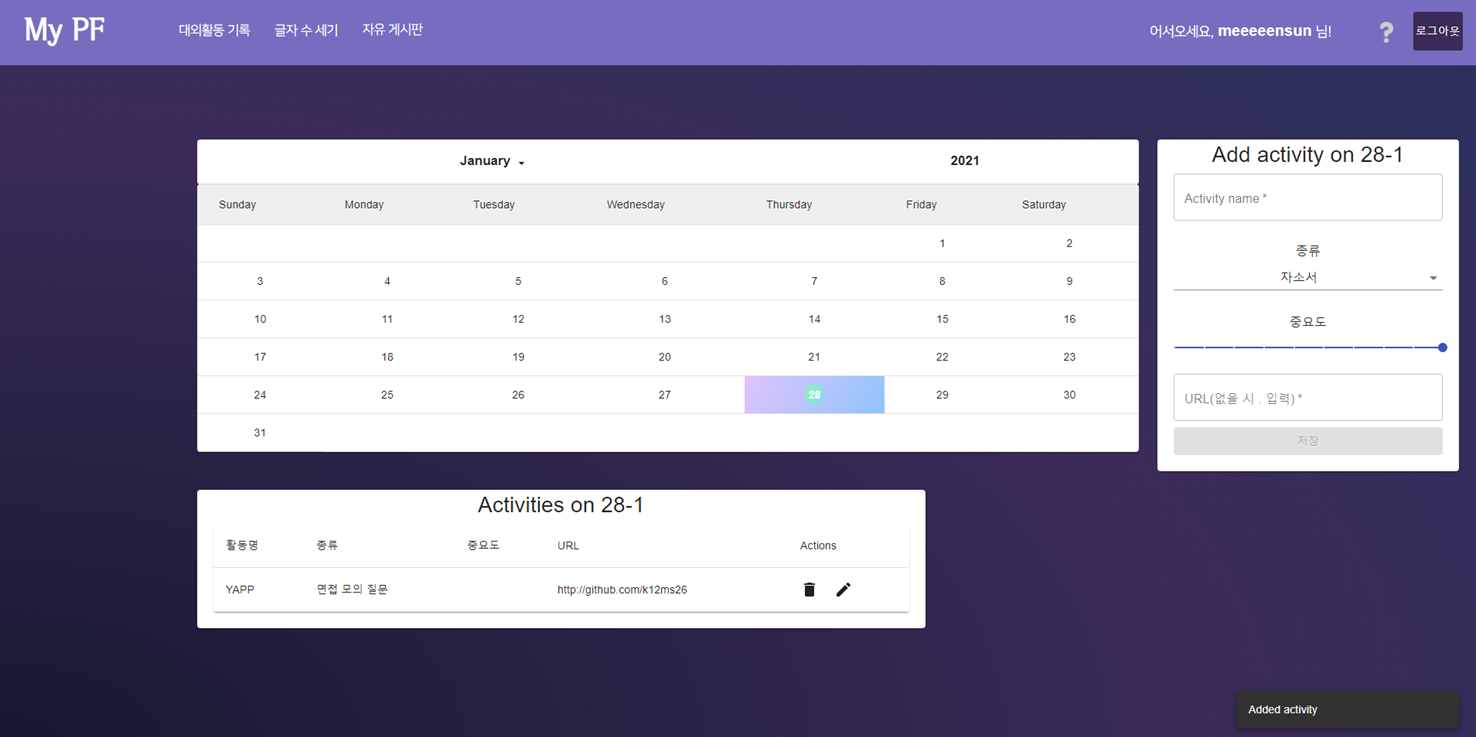Delete the YAPP activity using the trash icon
This screenshot has height=737, width=1476.
click(808, 589)
